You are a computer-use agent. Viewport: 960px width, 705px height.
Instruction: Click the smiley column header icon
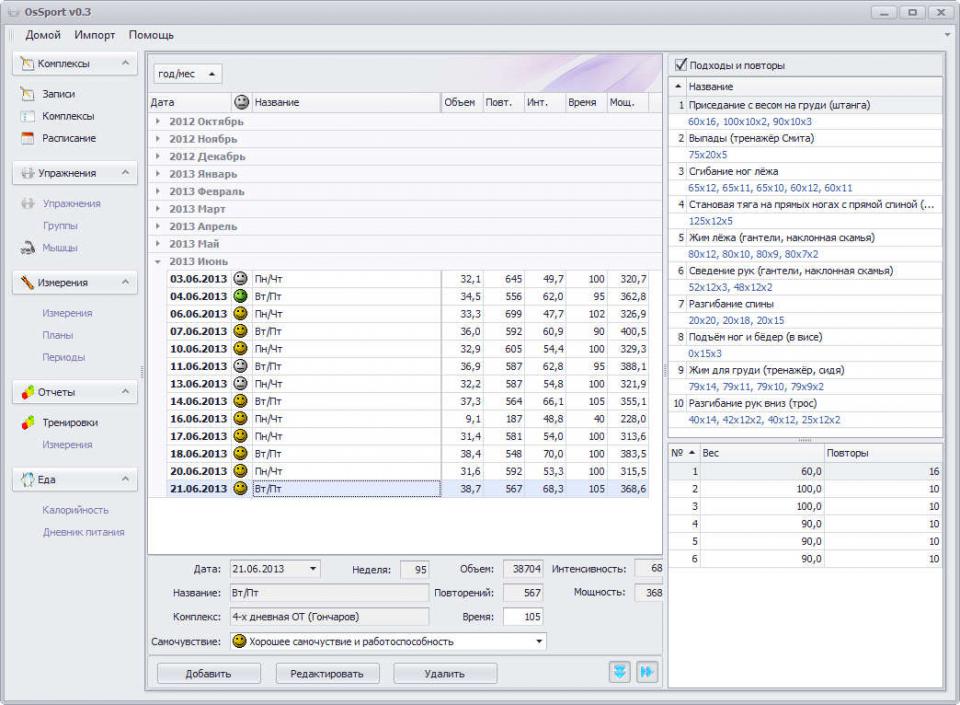pyautogui.click(x=240, y=102)
